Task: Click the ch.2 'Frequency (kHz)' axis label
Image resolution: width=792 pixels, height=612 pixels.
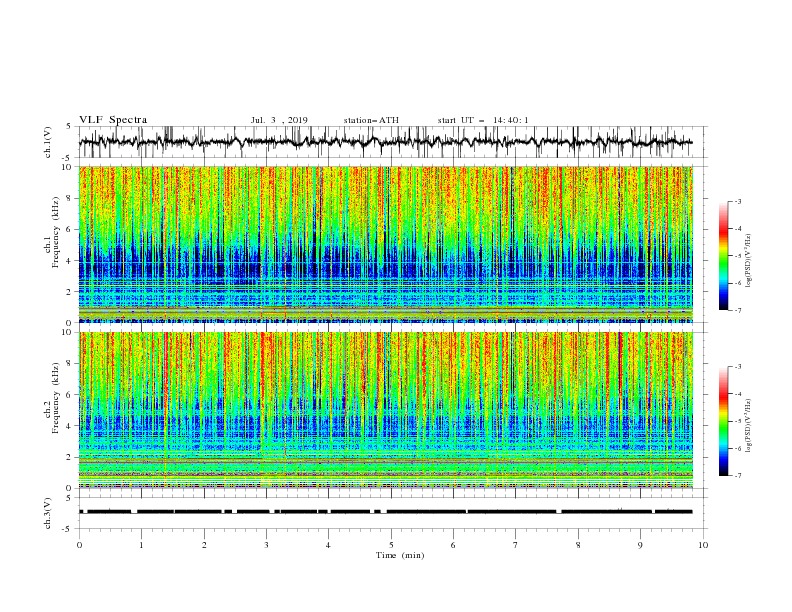Action: [56, 397]
